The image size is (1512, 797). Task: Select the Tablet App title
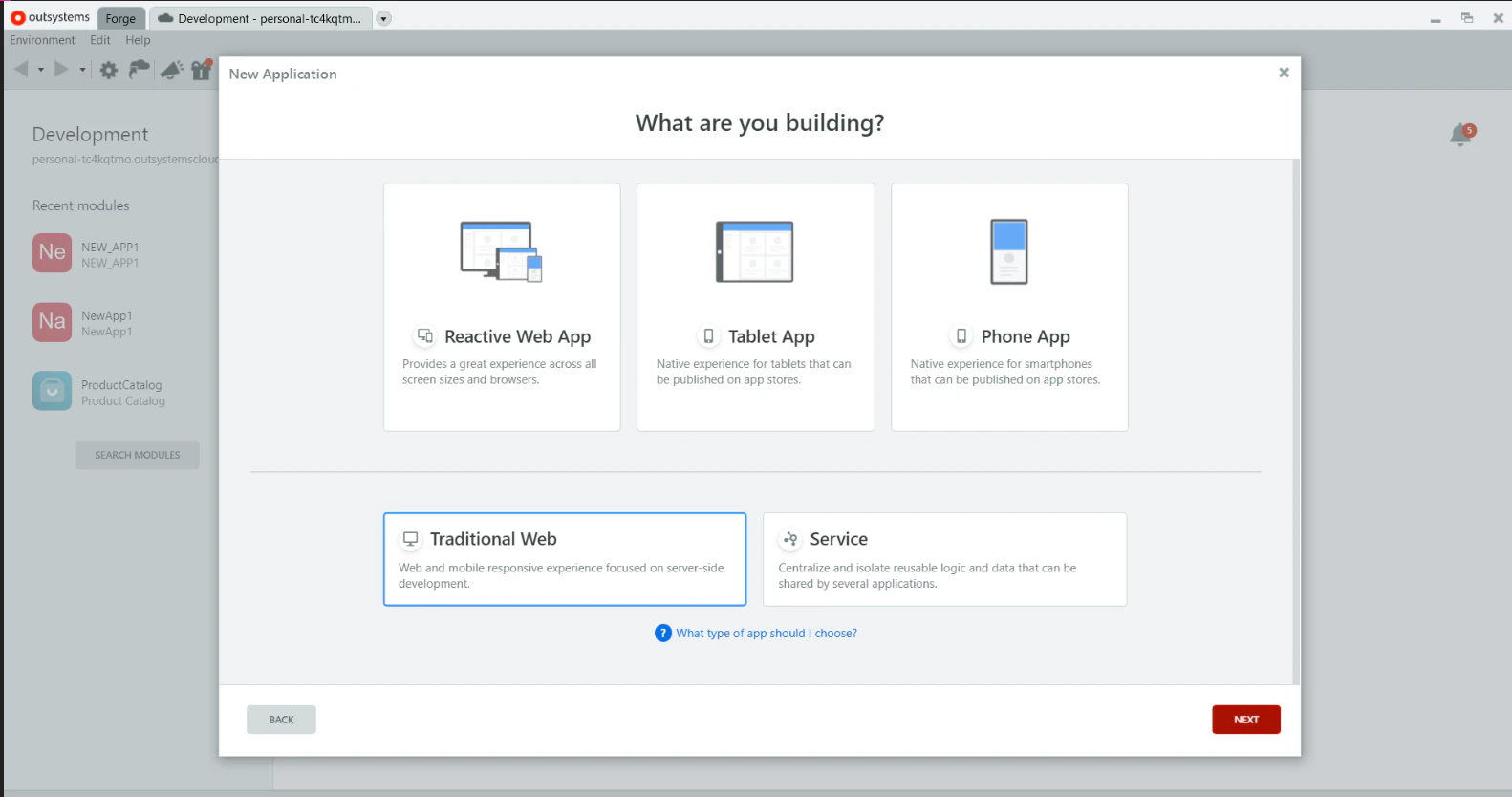coord(771,336)
